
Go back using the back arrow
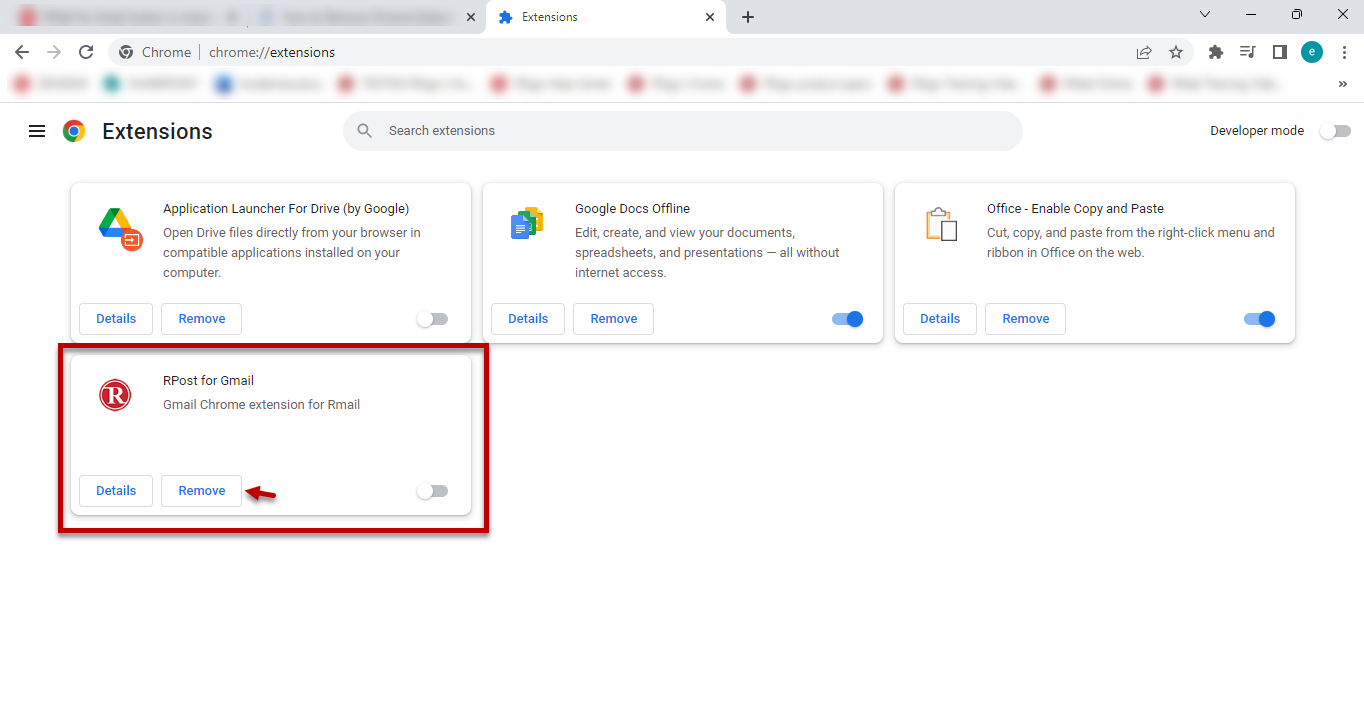tap(22, 52)
